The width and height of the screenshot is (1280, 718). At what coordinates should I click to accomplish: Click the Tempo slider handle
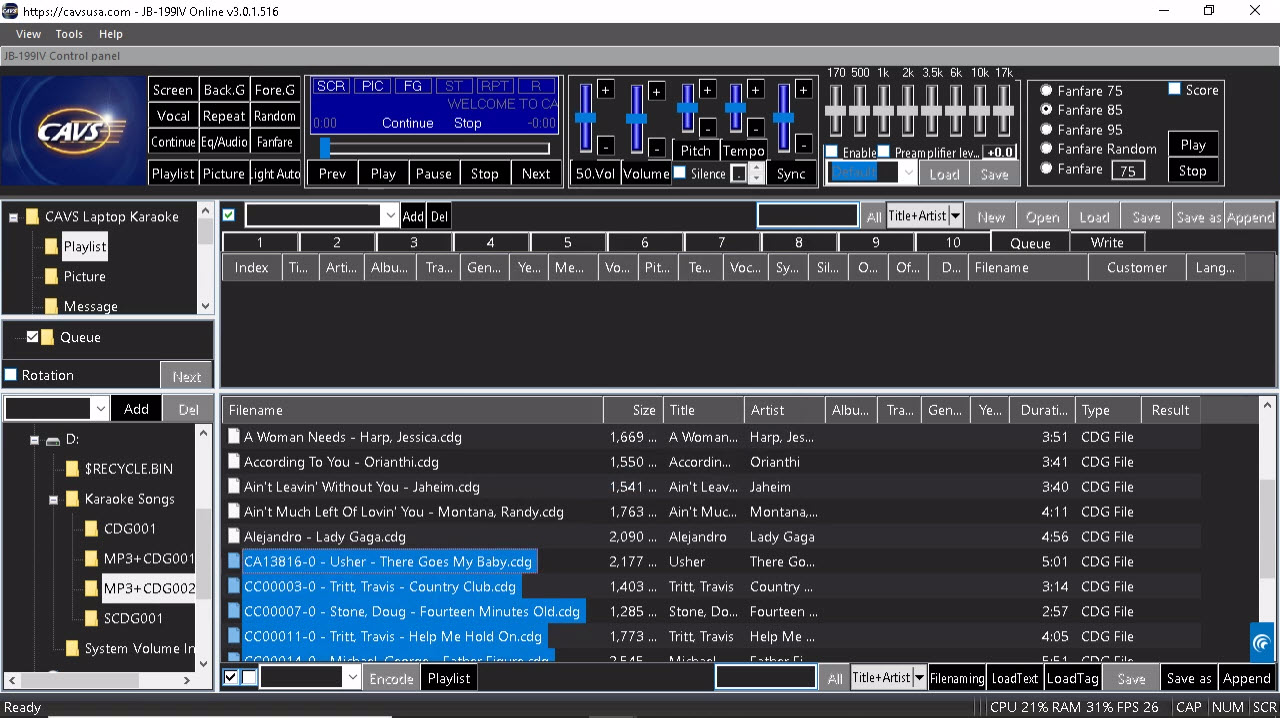[735, 107]
